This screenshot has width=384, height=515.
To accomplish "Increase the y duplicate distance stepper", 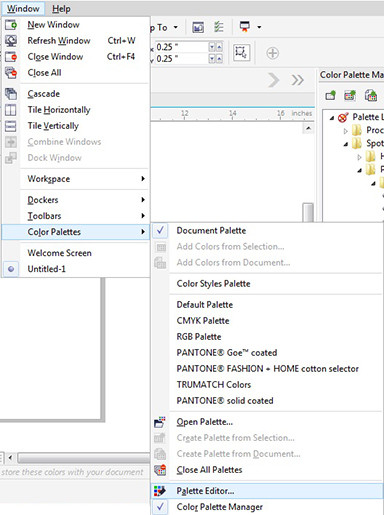I will point(219,59).
